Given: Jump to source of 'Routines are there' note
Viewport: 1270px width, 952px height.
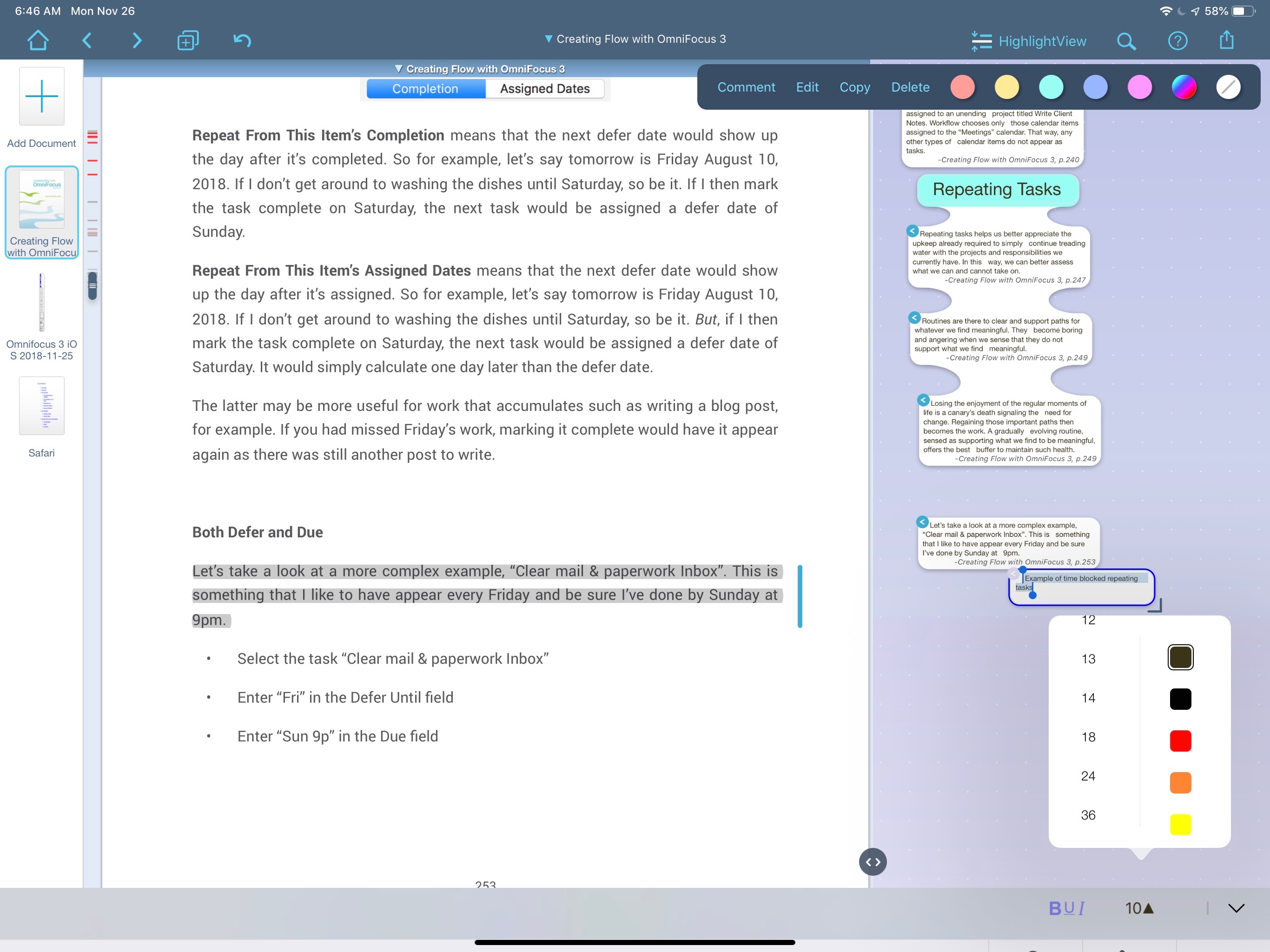Looking at the screenshot, I should [x=914, y=317].
